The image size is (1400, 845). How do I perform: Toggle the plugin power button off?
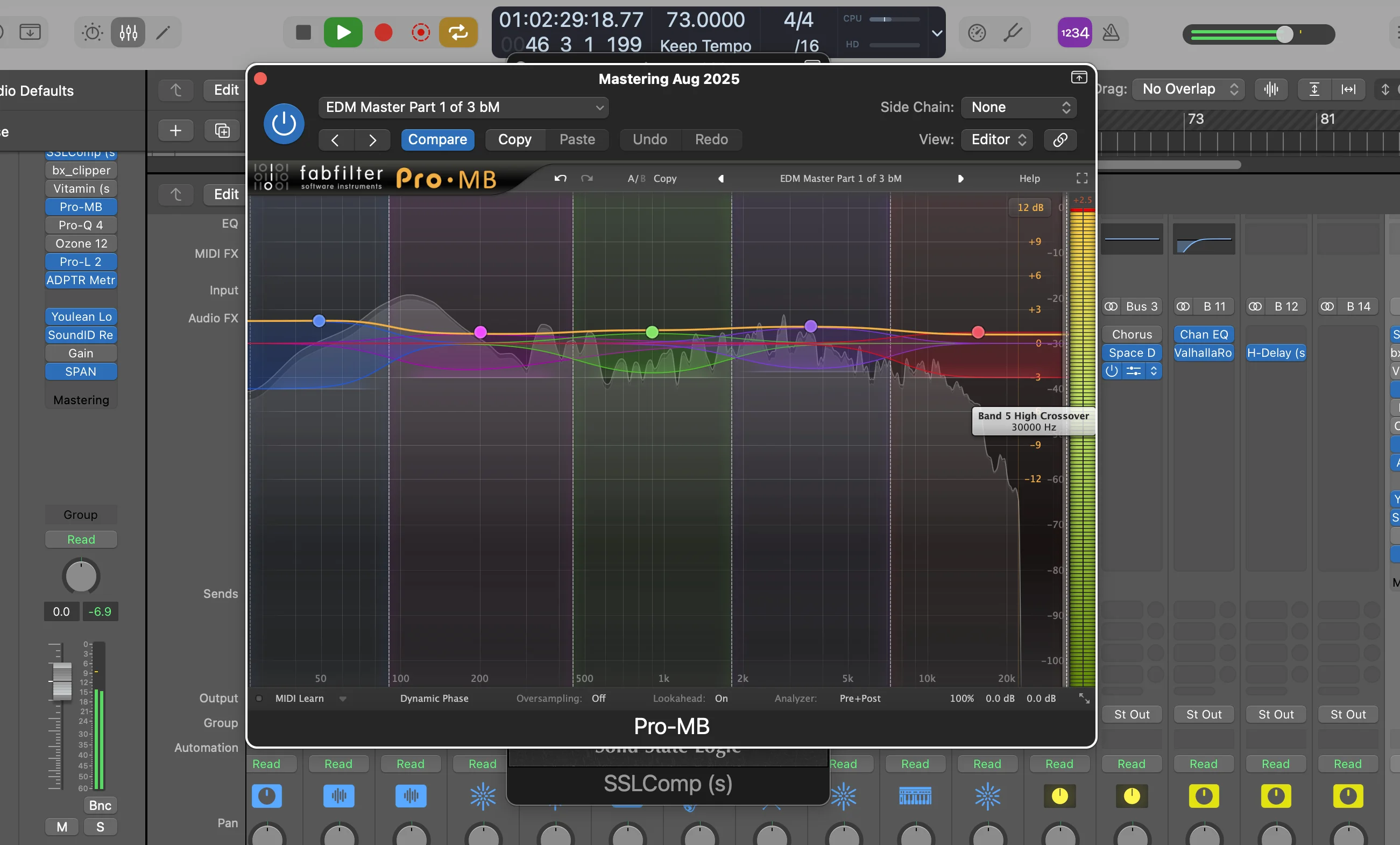click(283, 123)
